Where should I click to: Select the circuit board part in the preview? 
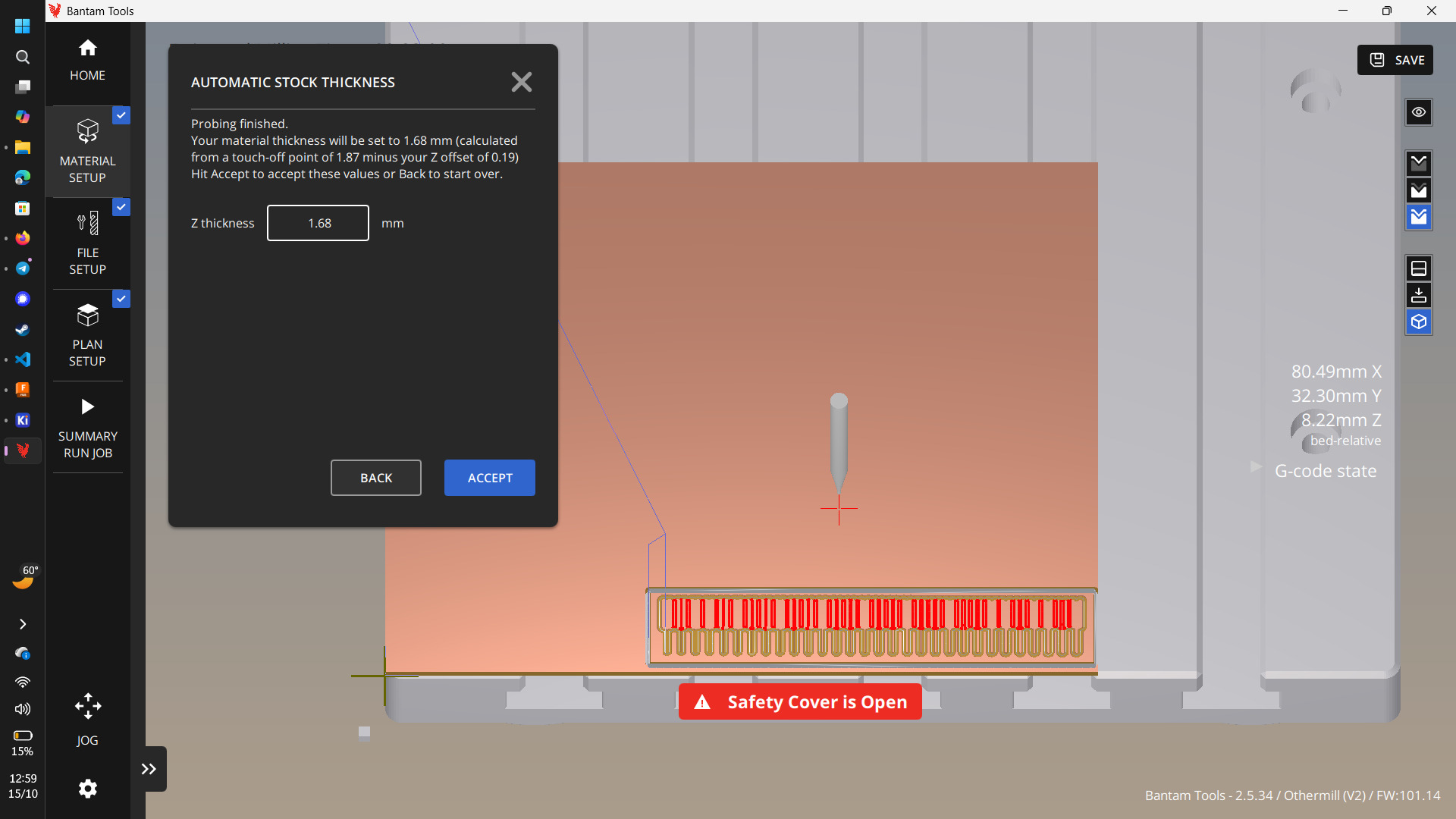click(871, 627)
